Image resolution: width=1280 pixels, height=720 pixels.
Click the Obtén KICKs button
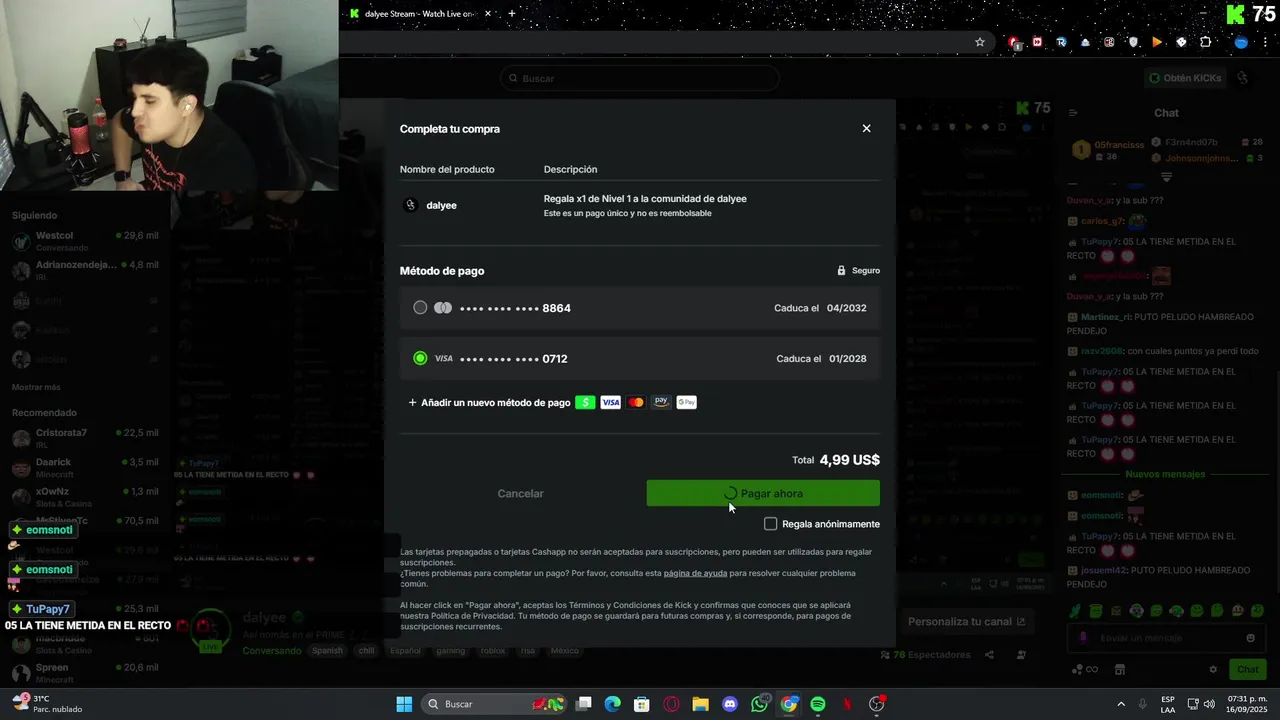pyautogui.click(x=1185, y=78)
